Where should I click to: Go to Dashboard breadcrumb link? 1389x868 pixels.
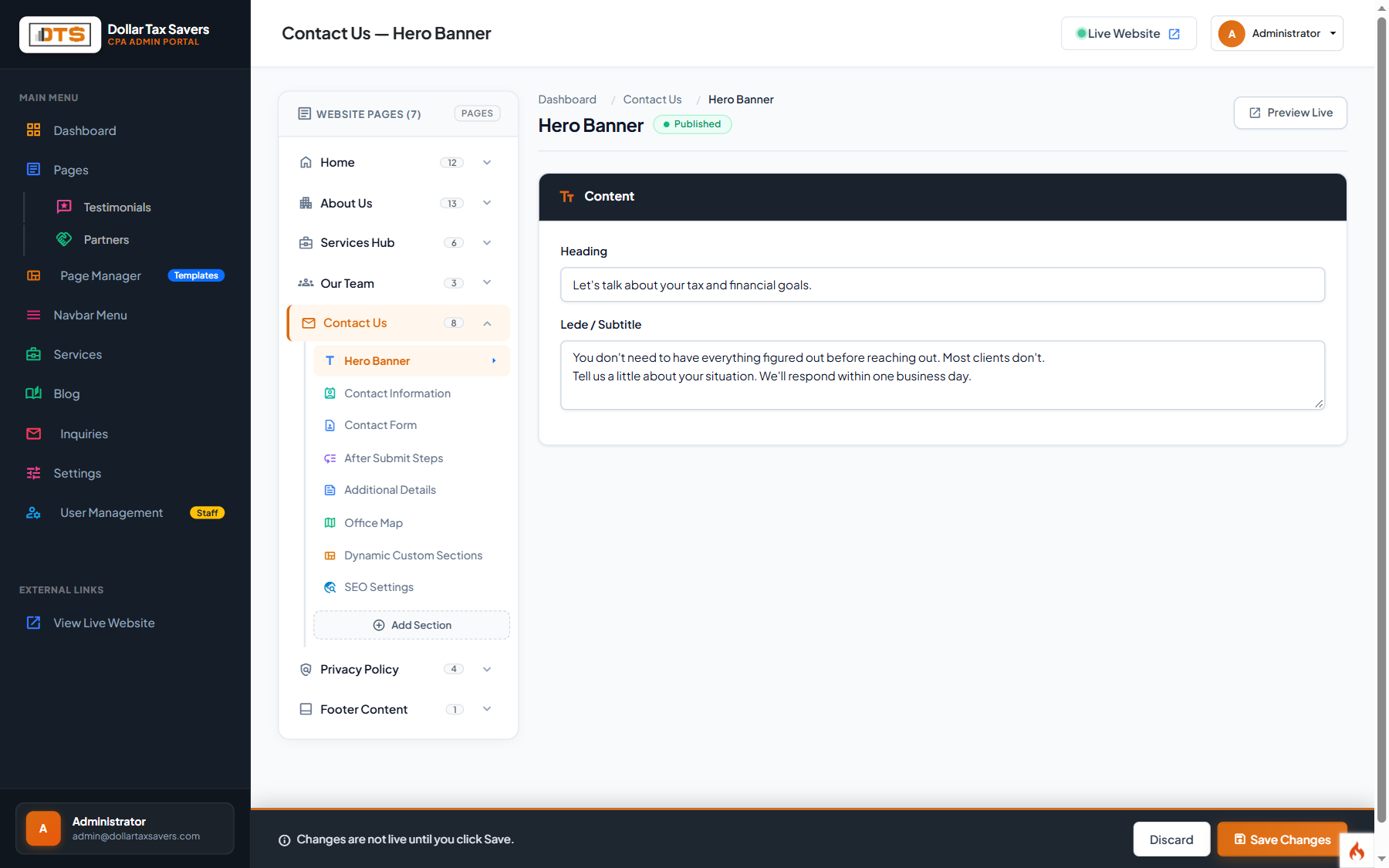coord(567,100)
